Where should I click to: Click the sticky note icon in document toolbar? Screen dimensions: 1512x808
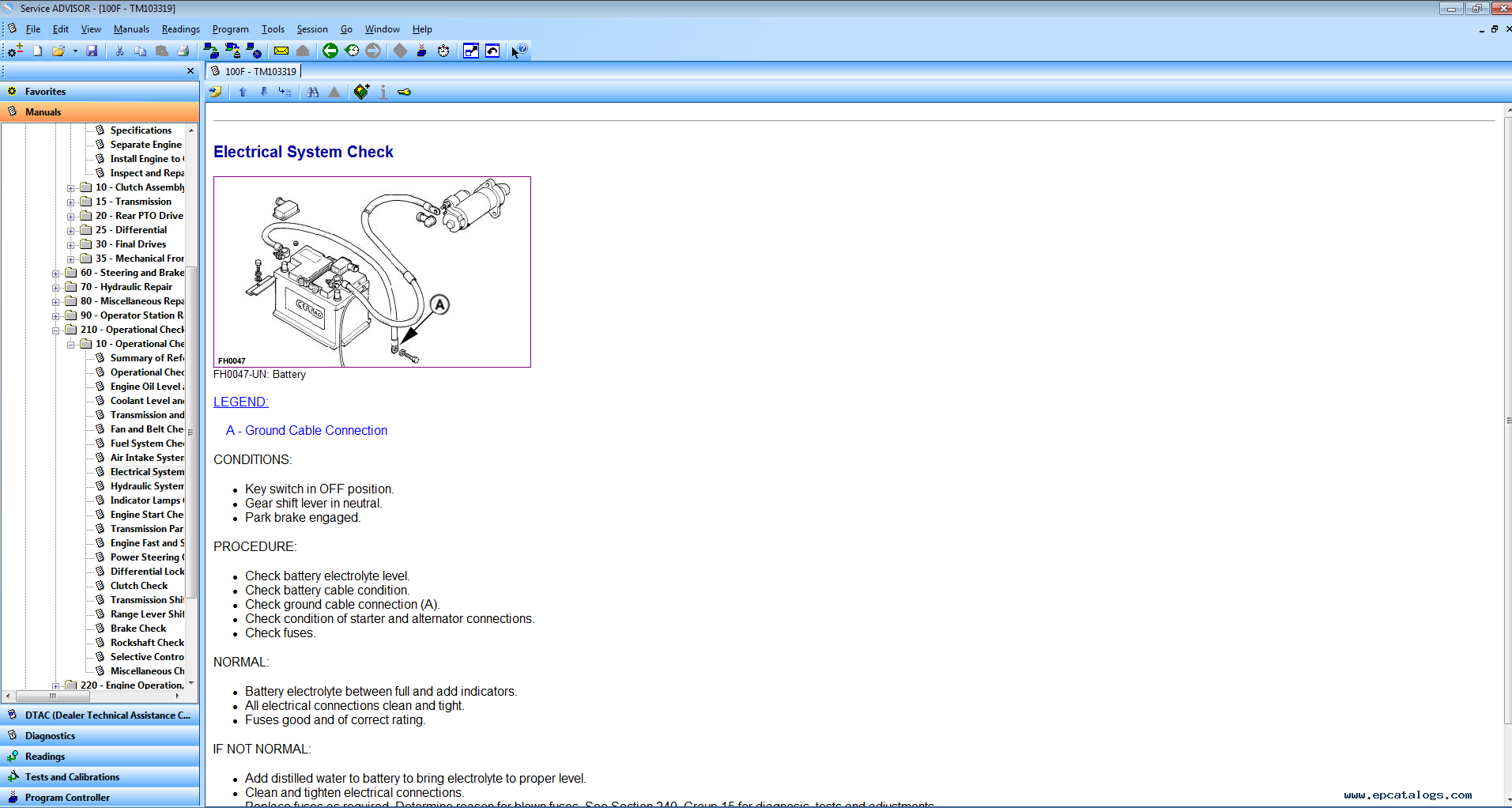click(215, 93)
